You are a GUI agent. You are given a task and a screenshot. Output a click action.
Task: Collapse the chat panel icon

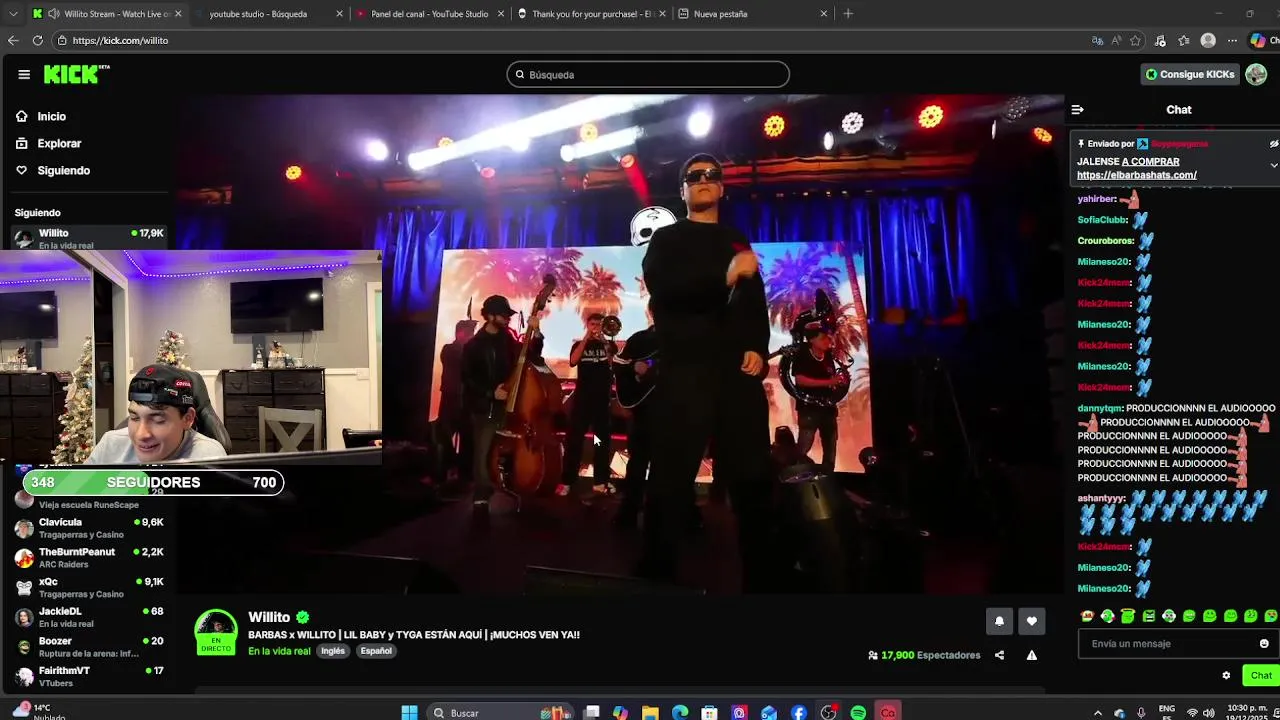point(1077,110)
